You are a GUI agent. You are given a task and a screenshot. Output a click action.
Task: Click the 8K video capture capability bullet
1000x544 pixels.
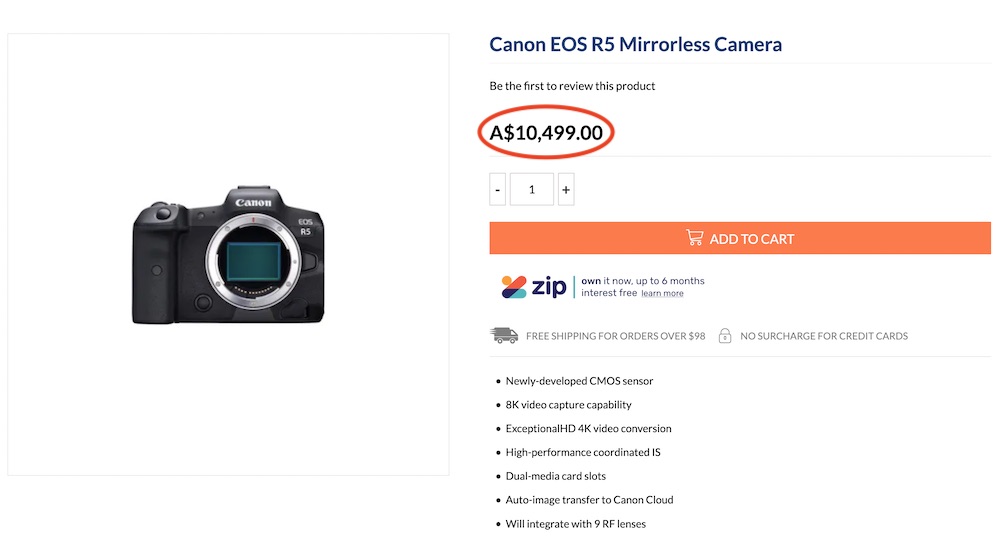(568, 405)
